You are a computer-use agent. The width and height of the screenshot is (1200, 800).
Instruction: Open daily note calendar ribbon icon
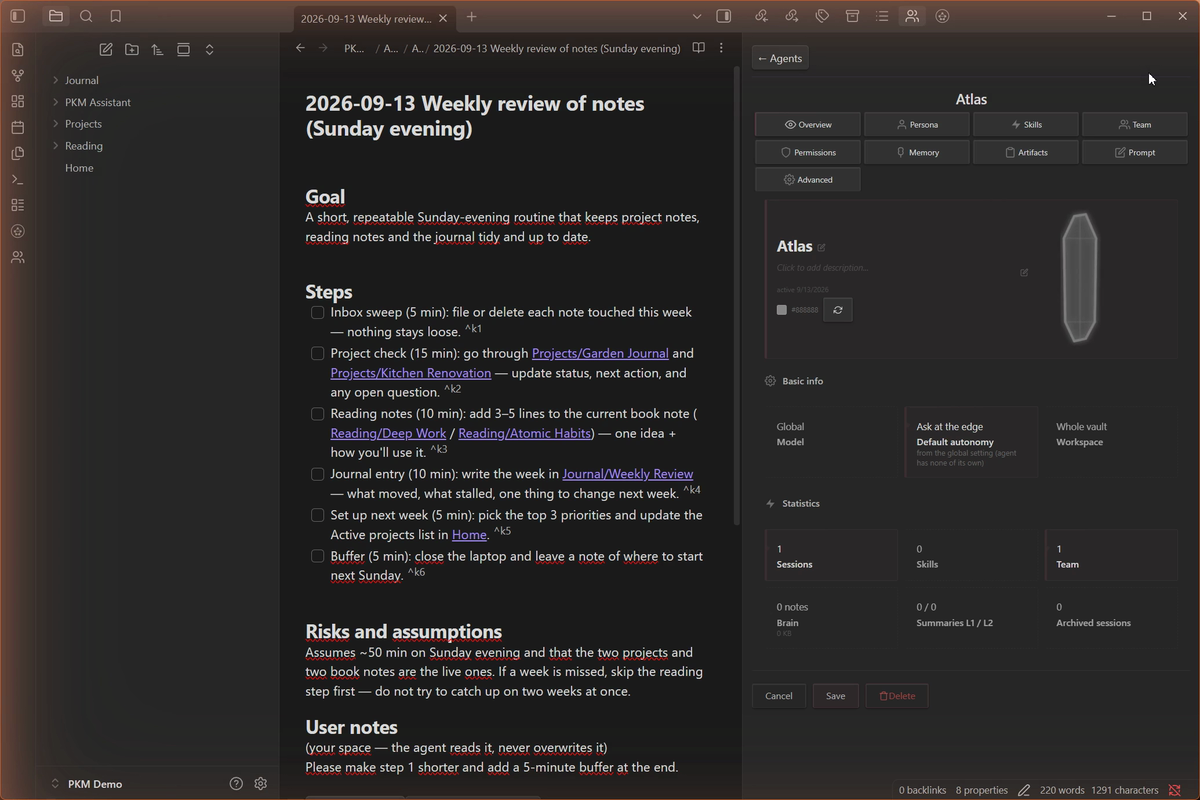pyautogui.click(x=17, y=127)
